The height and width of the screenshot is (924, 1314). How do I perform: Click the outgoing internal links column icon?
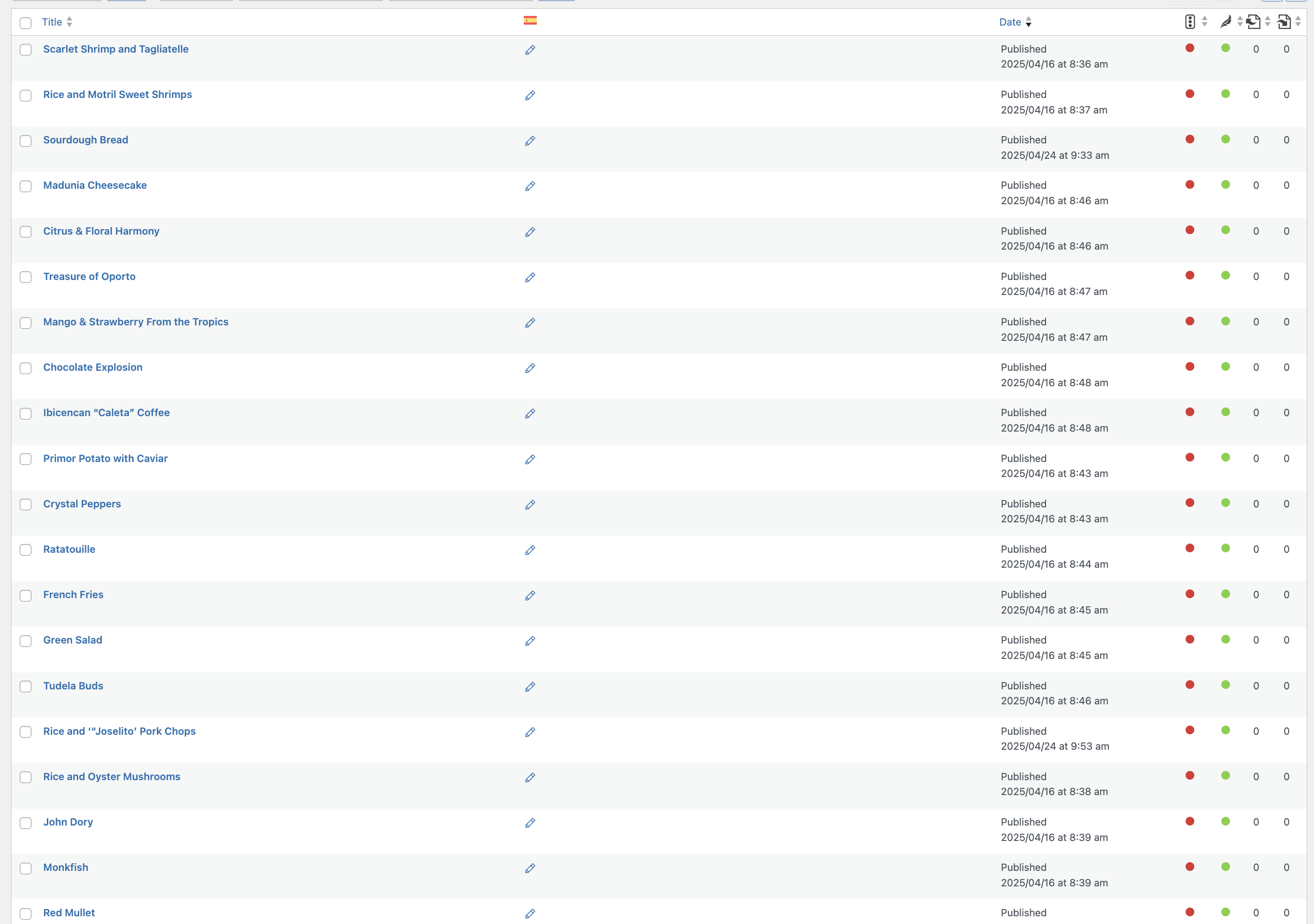[1253, 22]
